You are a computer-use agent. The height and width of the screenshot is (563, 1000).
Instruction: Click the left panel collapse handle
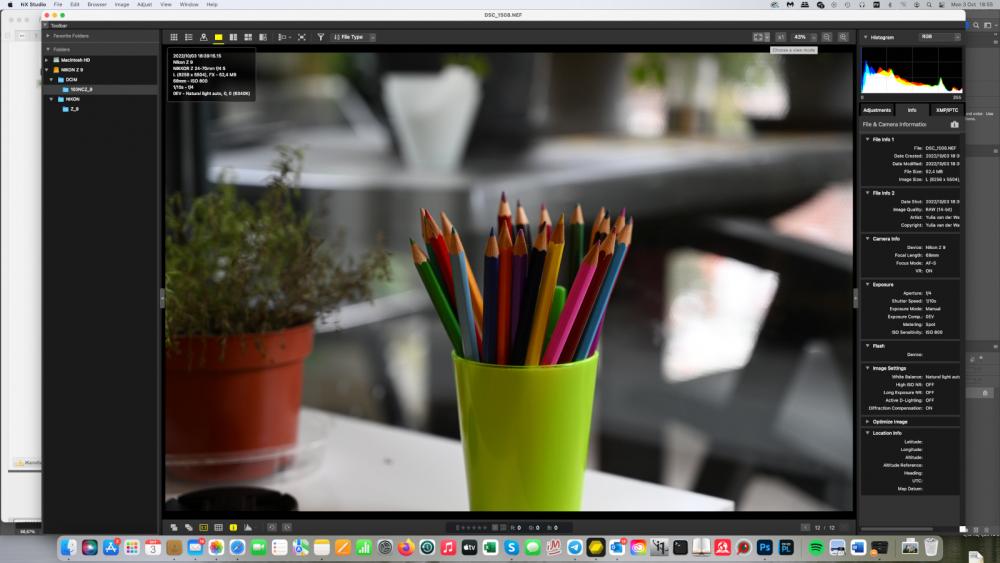(x=162, y=298)
